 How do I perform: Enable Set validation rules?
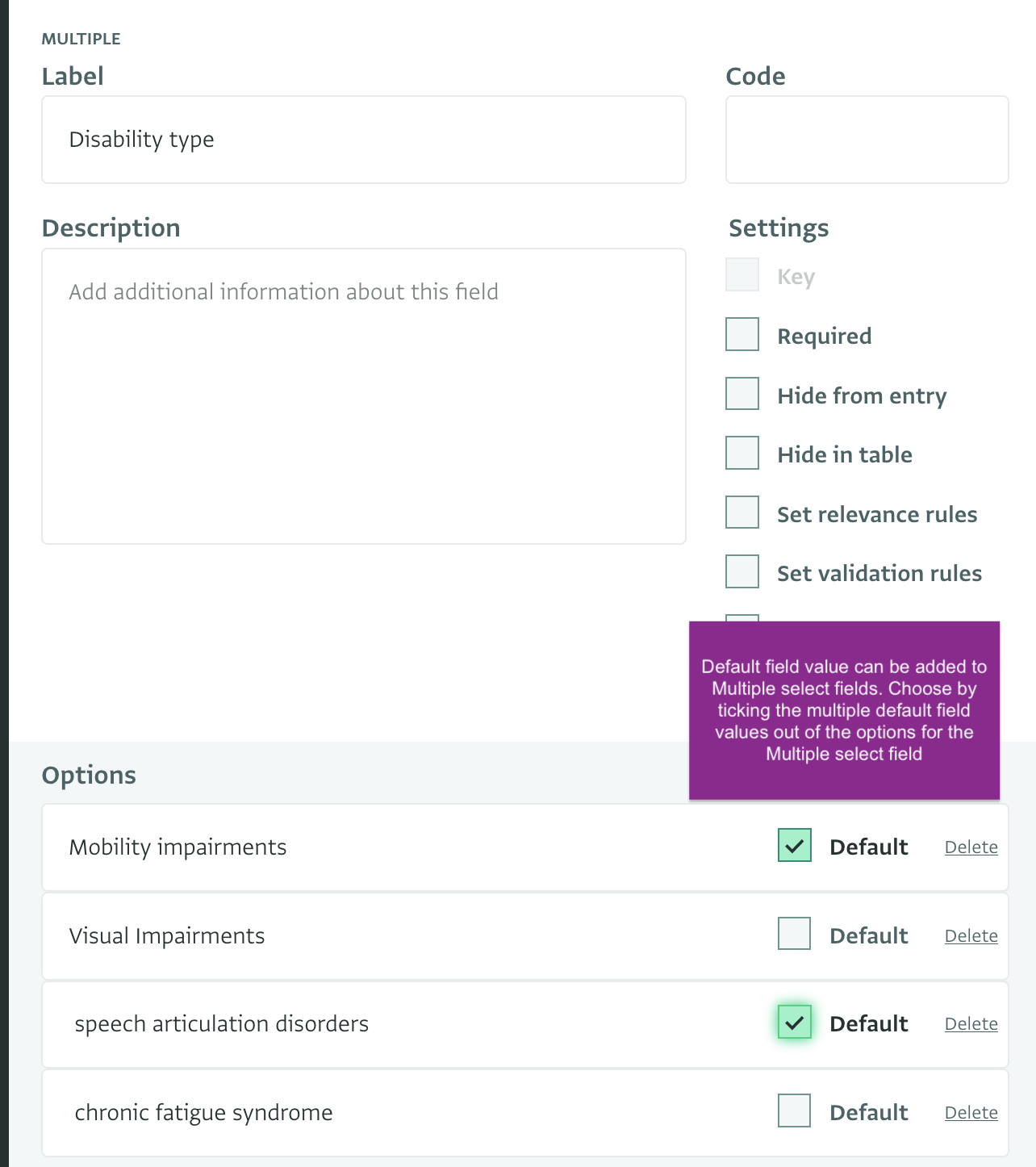pos(741,571)
